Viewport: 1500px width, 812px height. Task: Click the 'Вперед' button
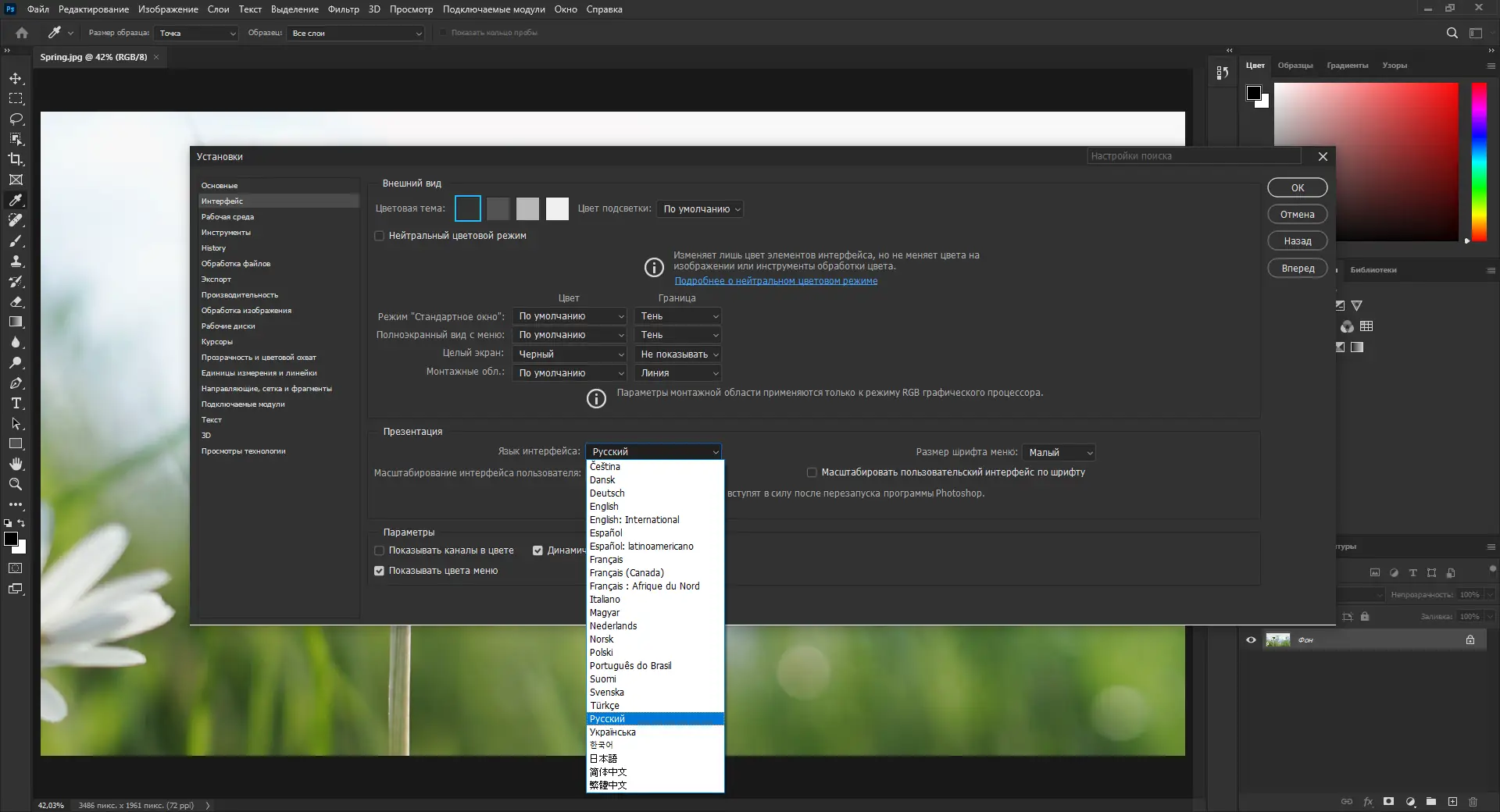pyautogui.click(x=1298, y=269)
